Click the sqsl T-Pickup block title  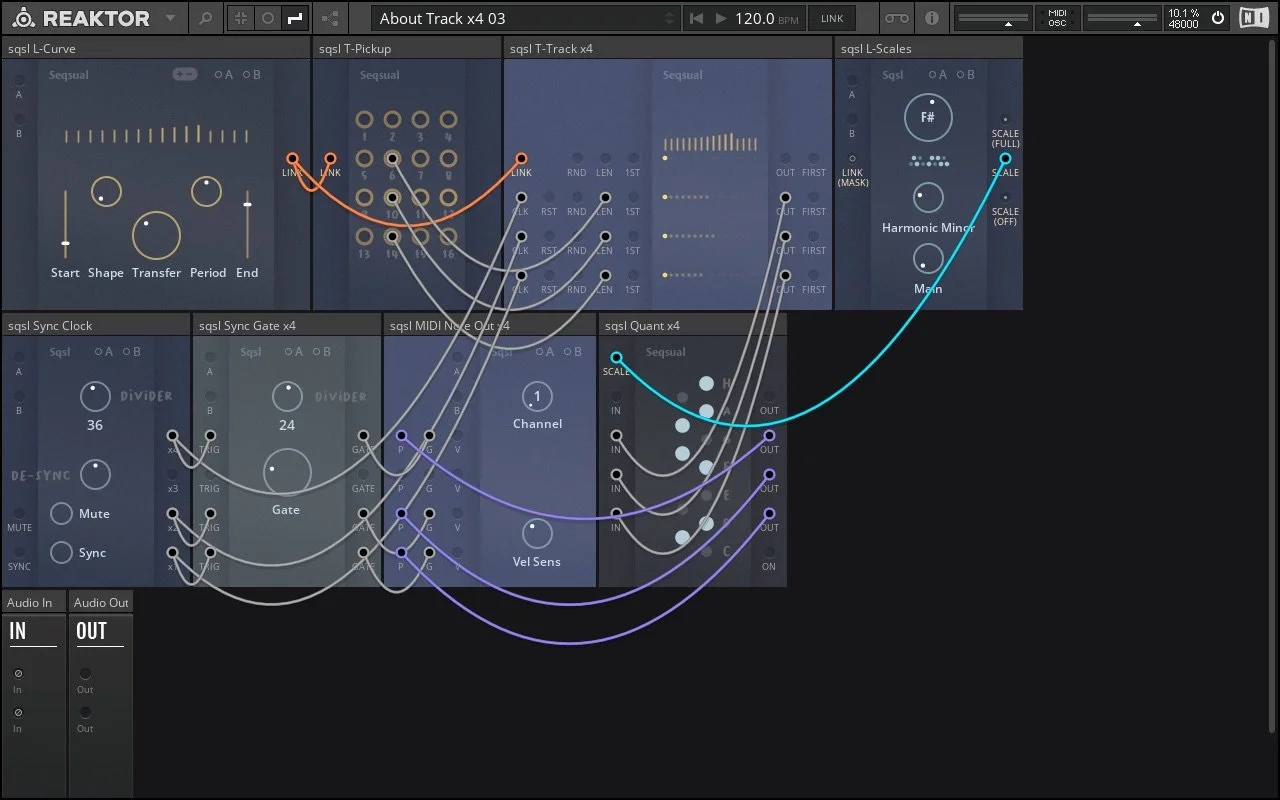pyautogui.click(x=355, y=48)
